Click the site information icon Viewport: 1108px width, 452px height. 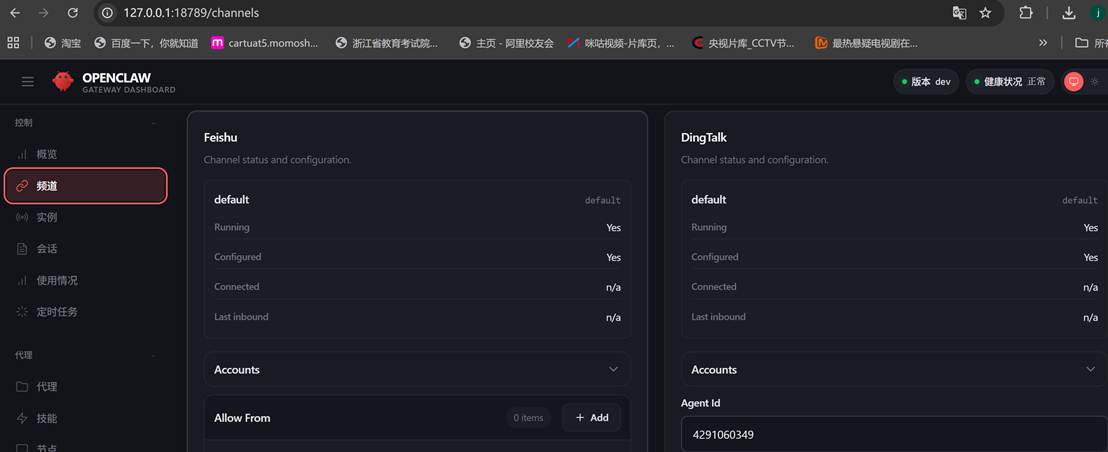tap(107, 13)
